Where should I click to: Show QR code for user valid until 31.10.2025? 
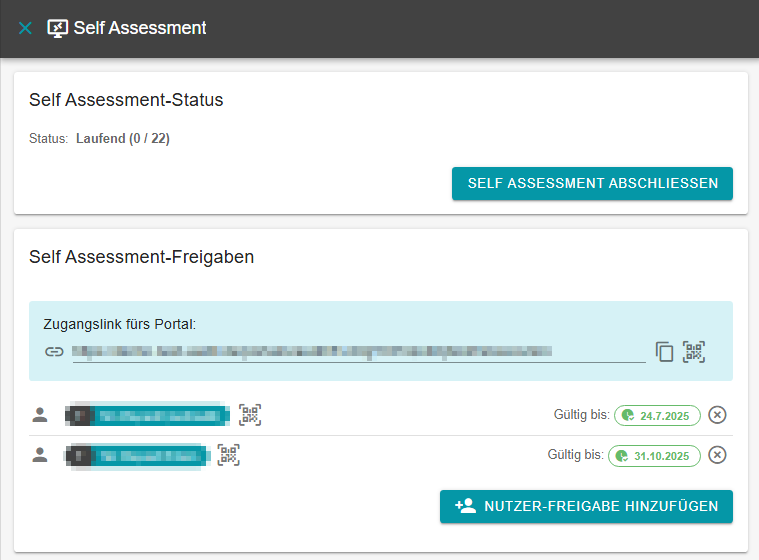[x=230, y=456]
